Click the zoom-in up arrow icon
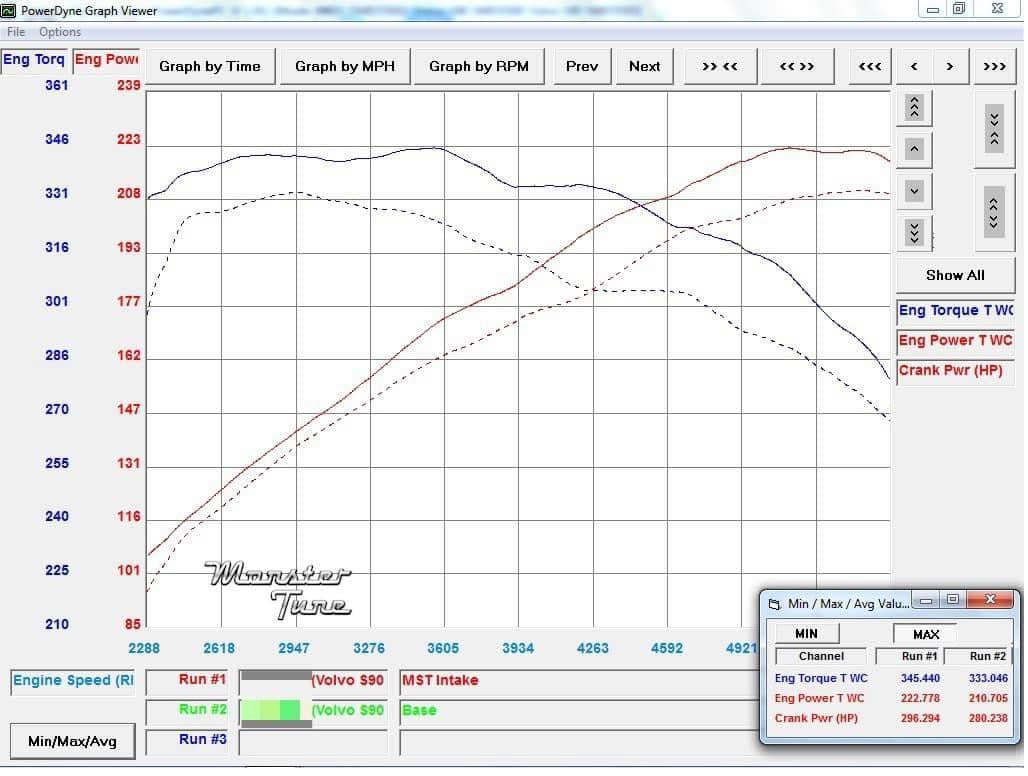 pyautogui.click(x=915, y=148)
